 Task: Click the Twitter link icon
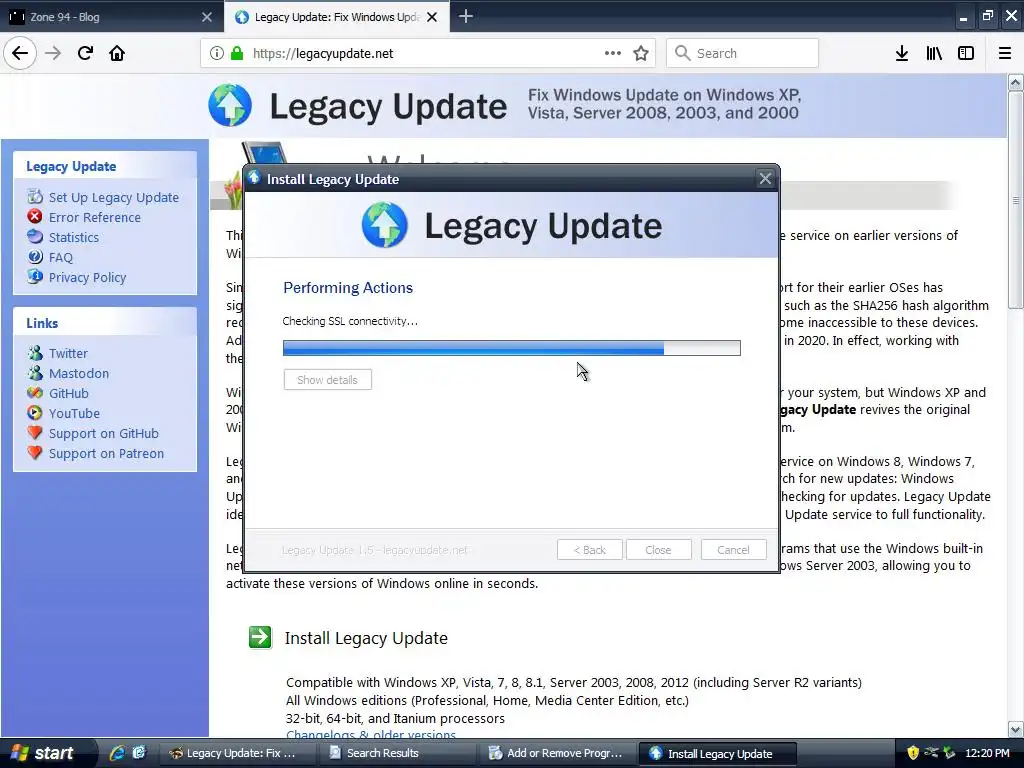35,353
